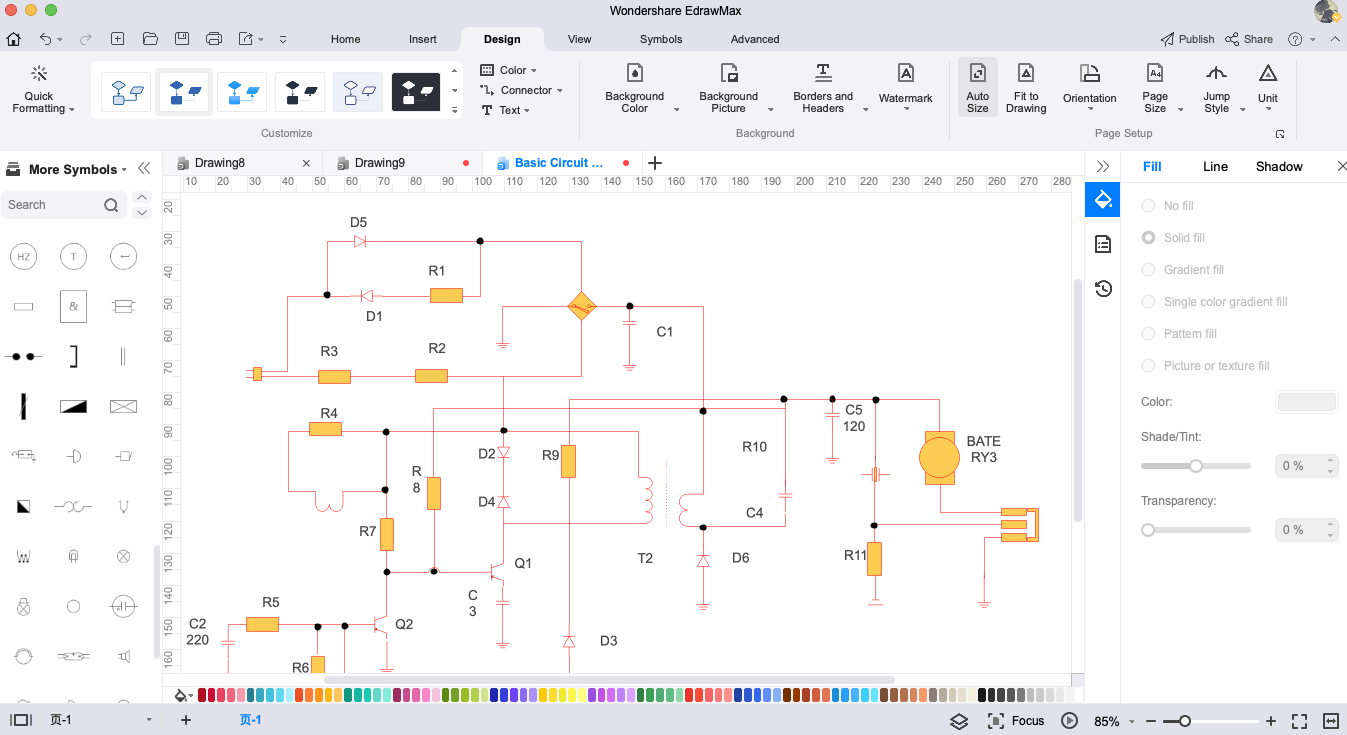Open Page Size options

pyautogui.click(x=1155, y=88)
